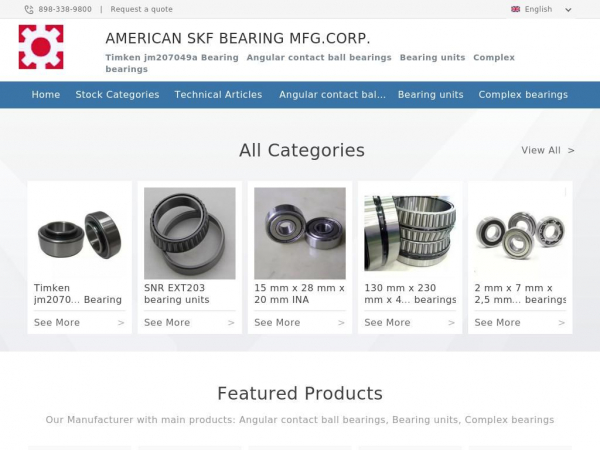This screenshot has width=600, height=450.
Task: Click the phone number 898-338-9800
Action: [x=65, y=9]
